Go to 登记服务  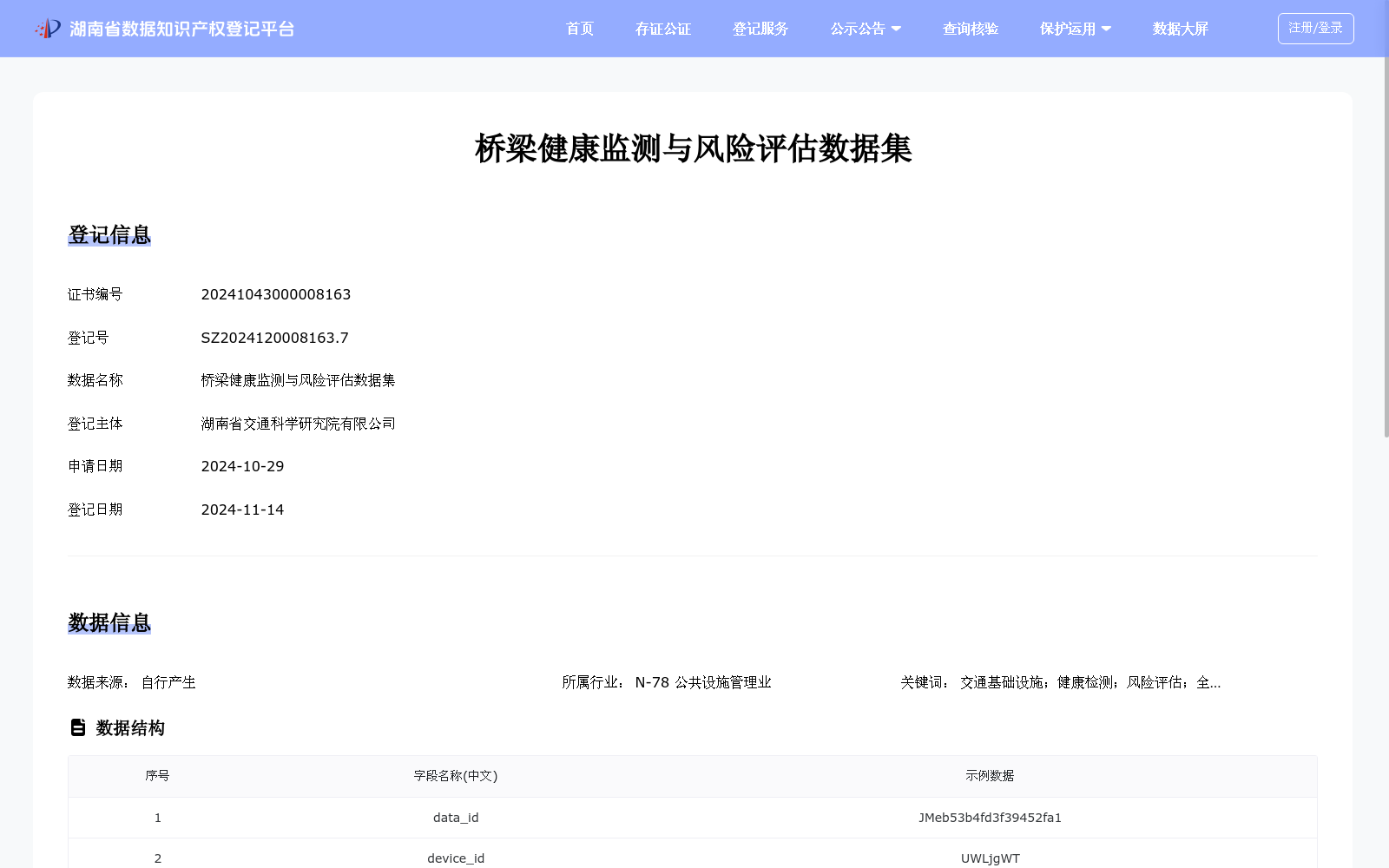click(x=760, y=29)
